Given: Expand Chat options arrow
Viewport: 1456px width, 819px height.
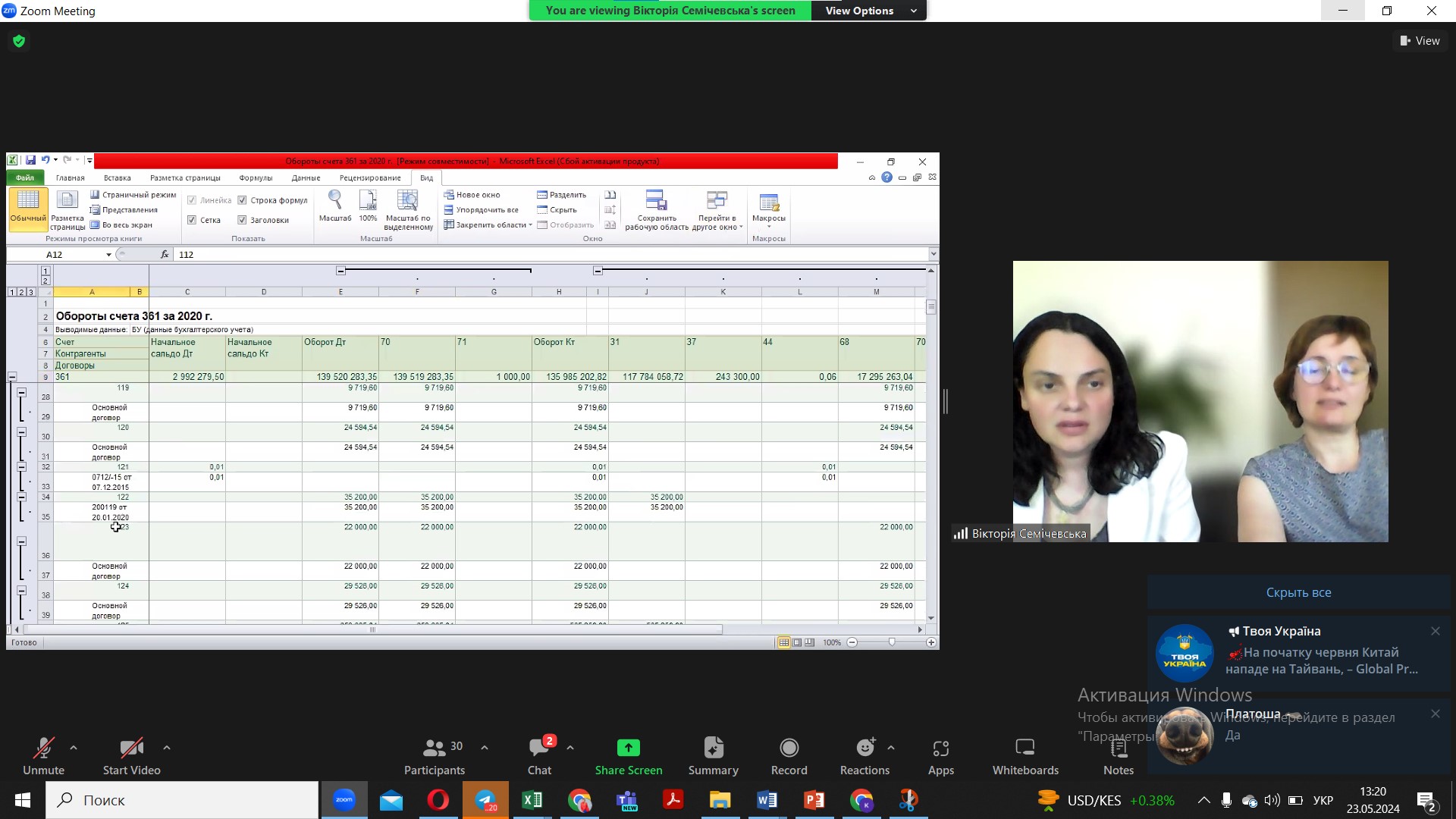Looking at the screenshot, I should click(x=570, y=748).
